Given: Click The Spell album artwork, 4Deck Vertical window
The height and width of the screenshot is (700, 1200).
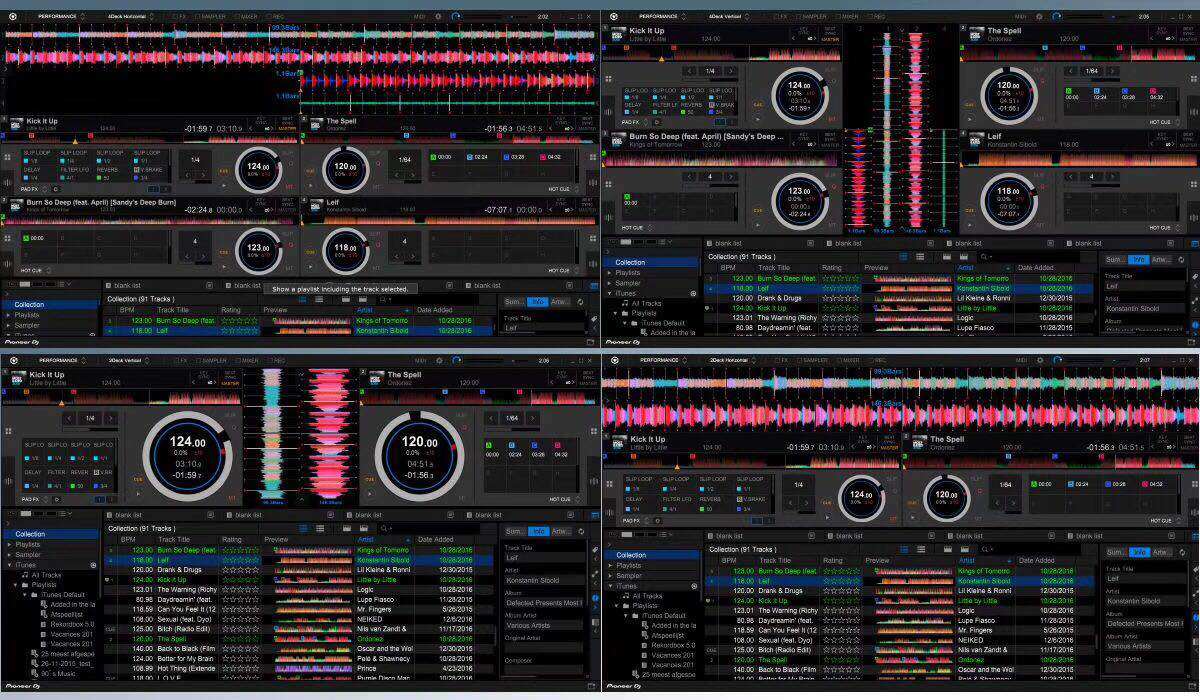Looking at the screenshot, I should tap(976, 33).
